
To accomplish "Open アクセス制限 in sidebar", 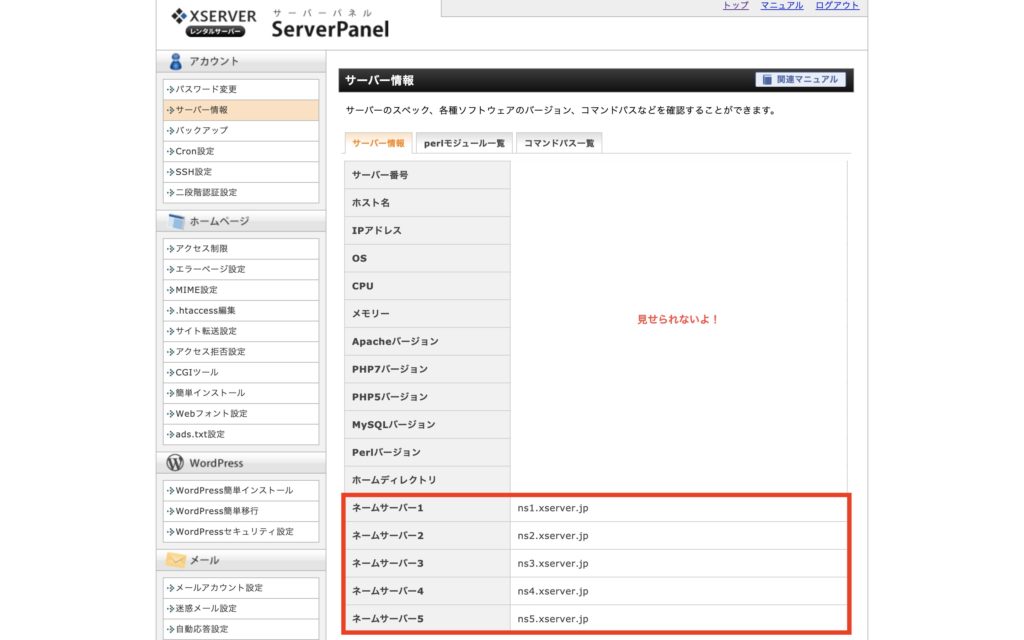I will [241, 249].
